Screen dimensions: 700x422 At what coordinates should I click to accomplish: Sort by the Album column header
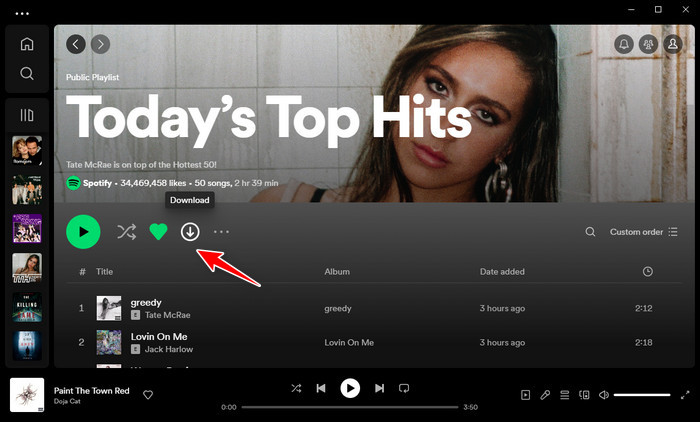coord(337,272)
